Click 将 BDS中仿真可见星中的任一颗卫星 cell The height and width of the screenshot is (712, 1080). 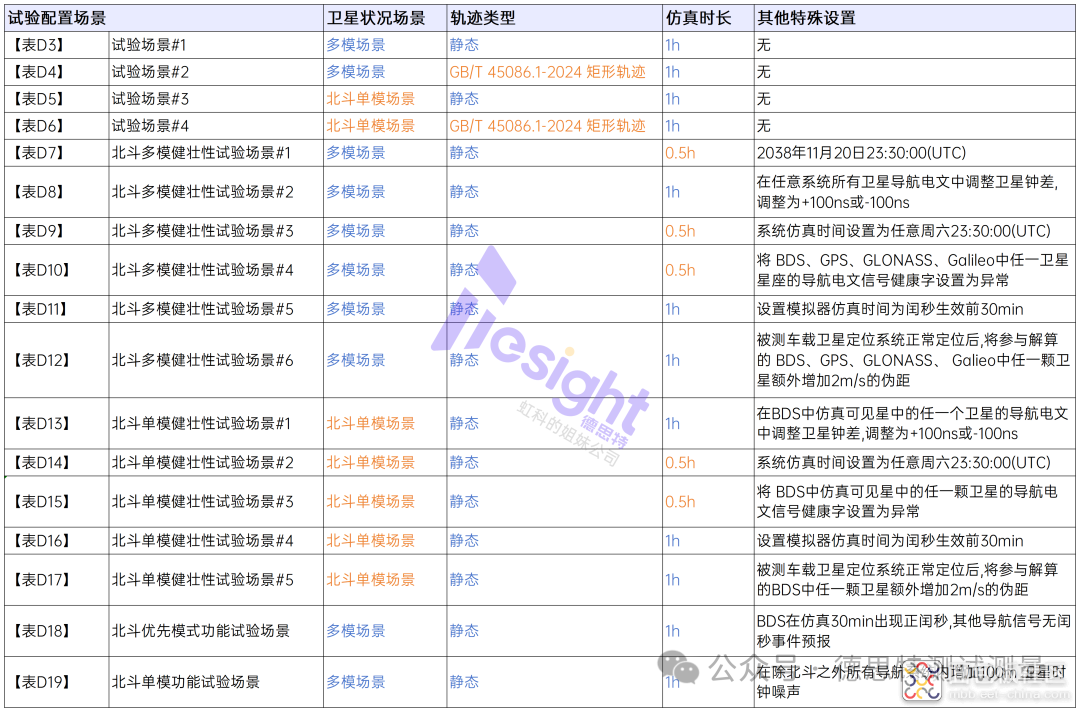(x=913, y=502)
